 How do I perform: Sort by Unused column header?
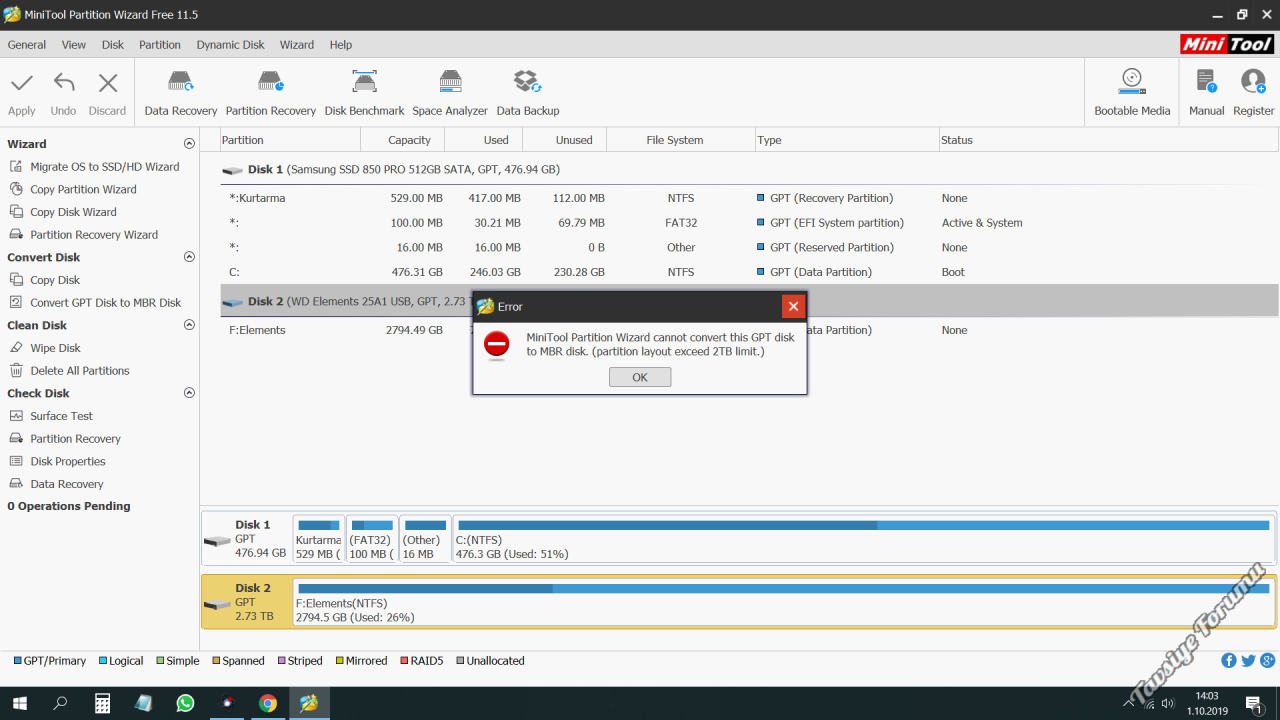tap(565, 140)
